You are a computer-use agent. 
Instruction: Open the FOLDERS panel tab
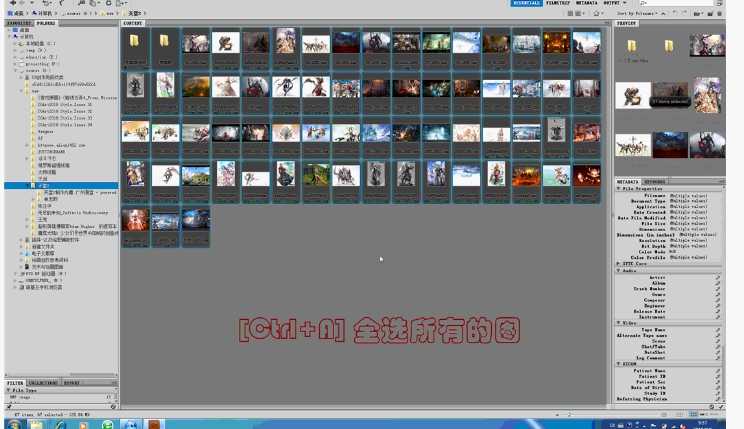(x=46, y=23)
